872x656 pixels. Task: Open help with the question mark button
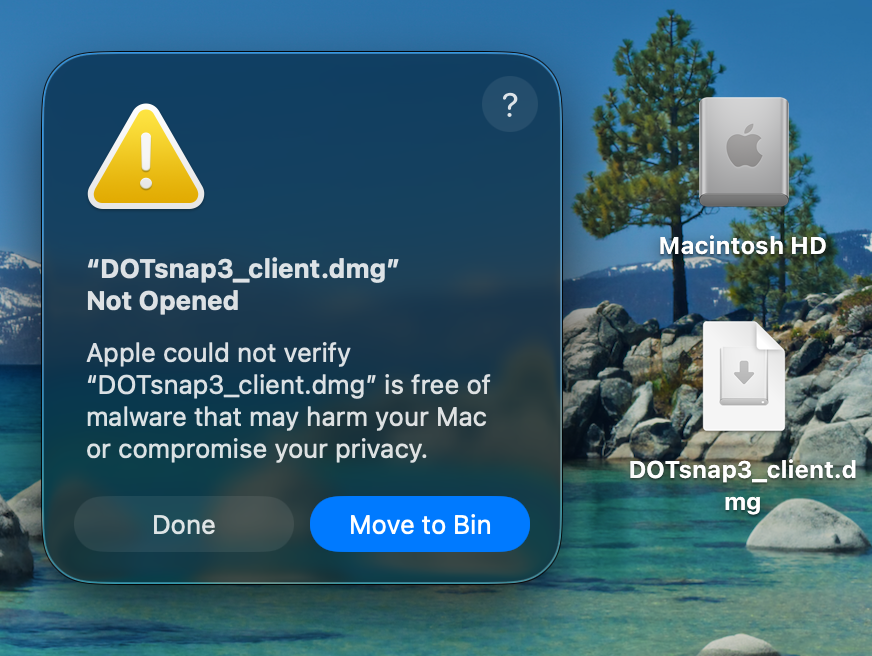509,104
